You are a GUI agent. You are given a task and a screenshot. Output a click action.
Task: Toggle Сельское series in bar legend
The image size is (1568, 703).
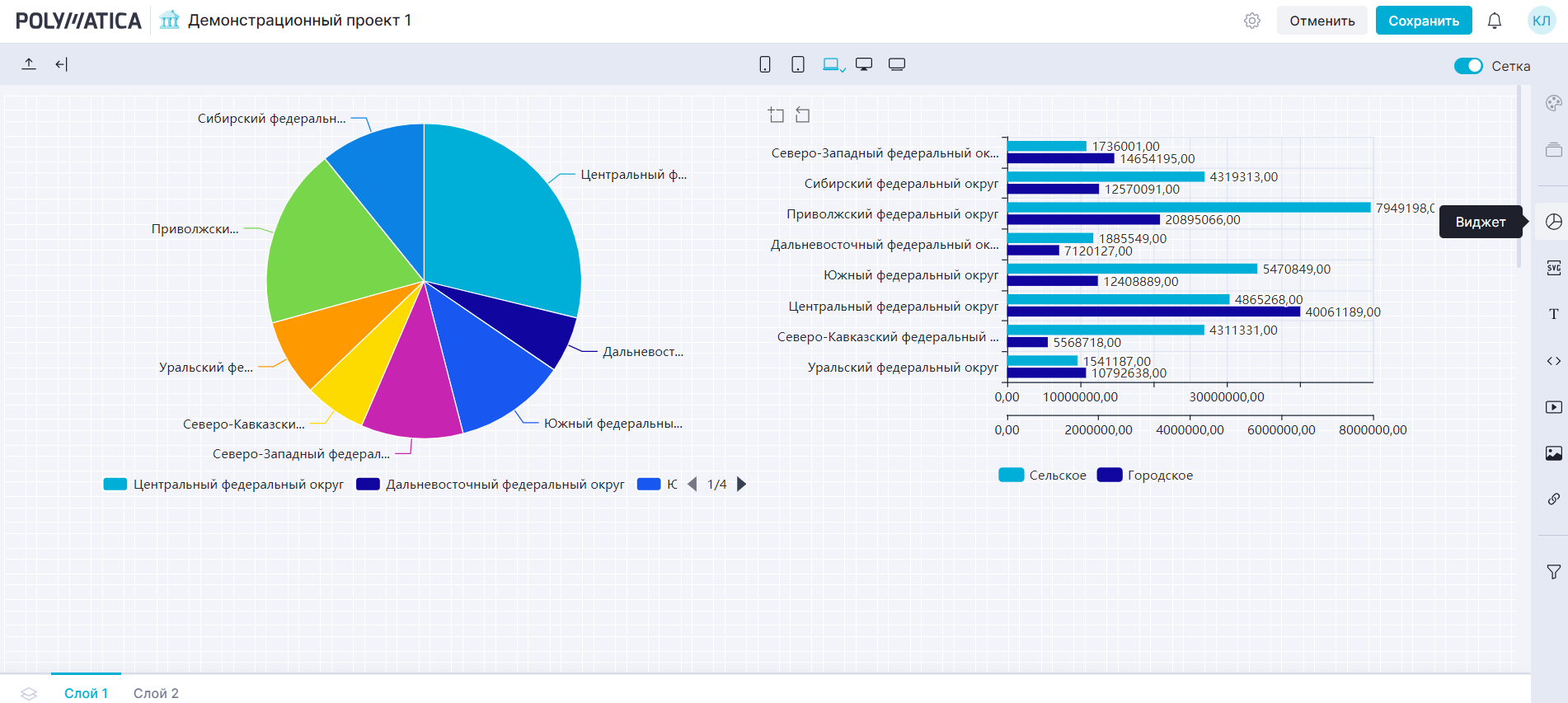point(1043,476)
